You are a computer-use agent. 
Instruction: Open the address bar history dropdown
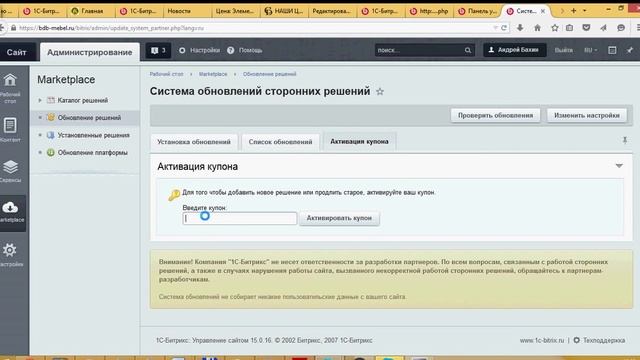point(495,28)
